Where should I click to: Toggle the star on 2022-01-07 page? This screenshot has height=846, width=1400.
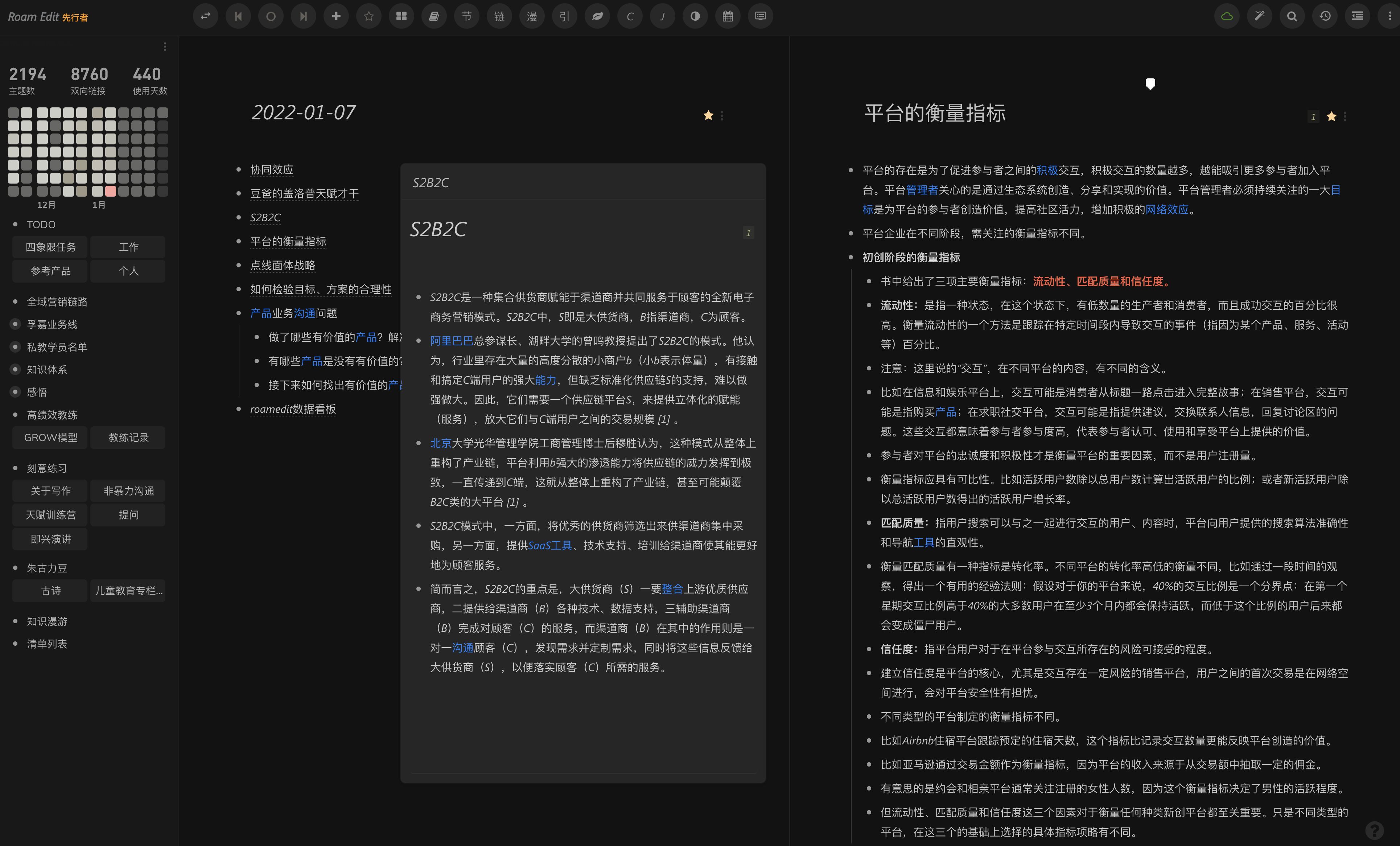click(x=708, y=115)
